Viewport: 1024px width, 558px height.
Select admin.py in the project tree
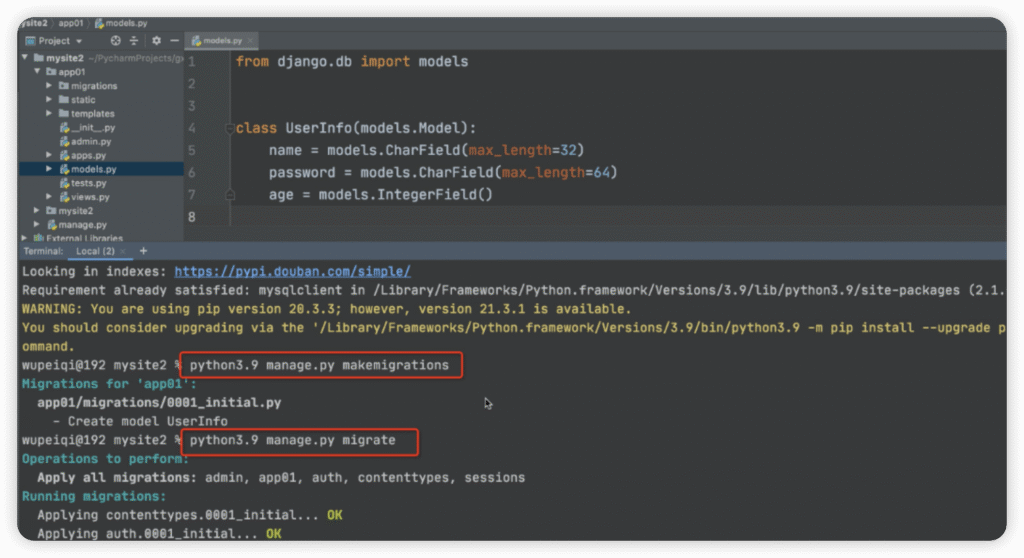(90, 142)
